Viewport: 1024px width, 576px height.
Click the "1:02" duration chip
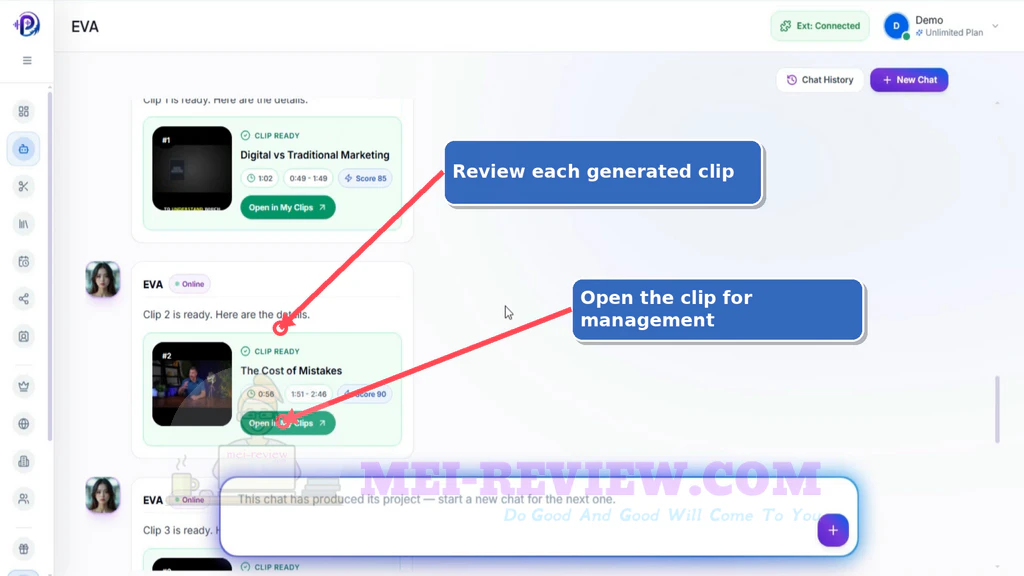260,178
